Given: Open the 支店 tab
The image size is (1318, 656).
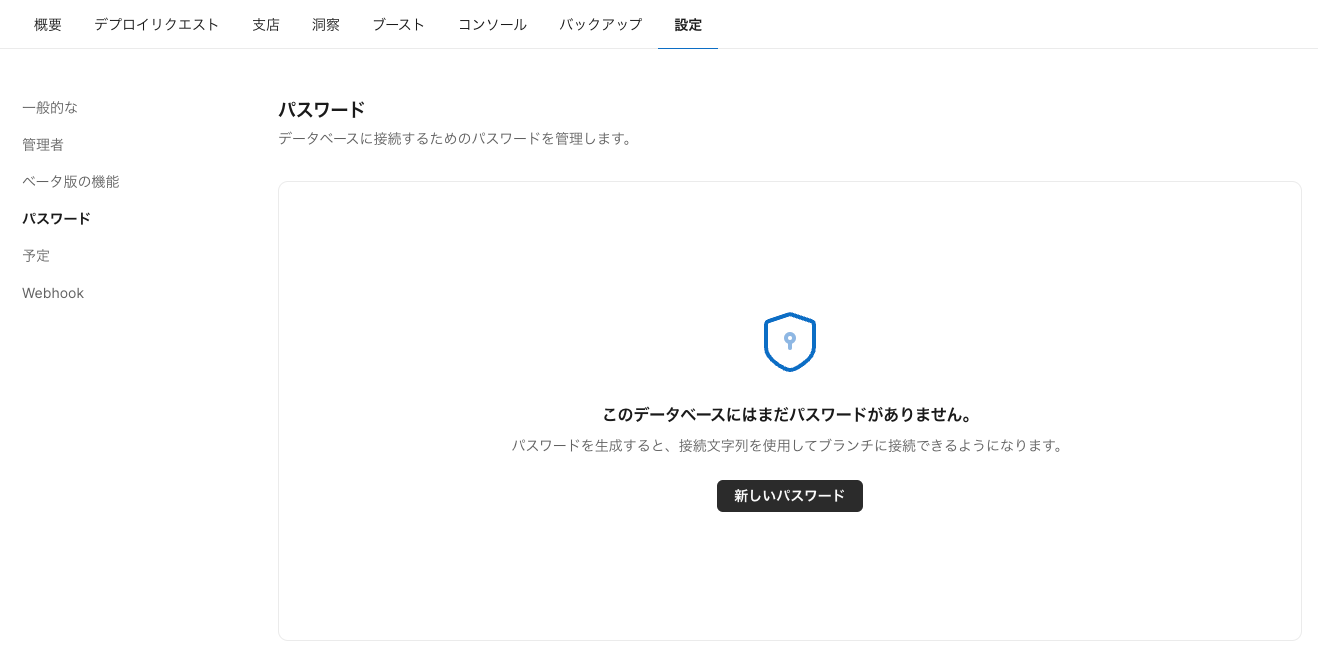Looking at the screenshot, I should click(x=266, y=25).
